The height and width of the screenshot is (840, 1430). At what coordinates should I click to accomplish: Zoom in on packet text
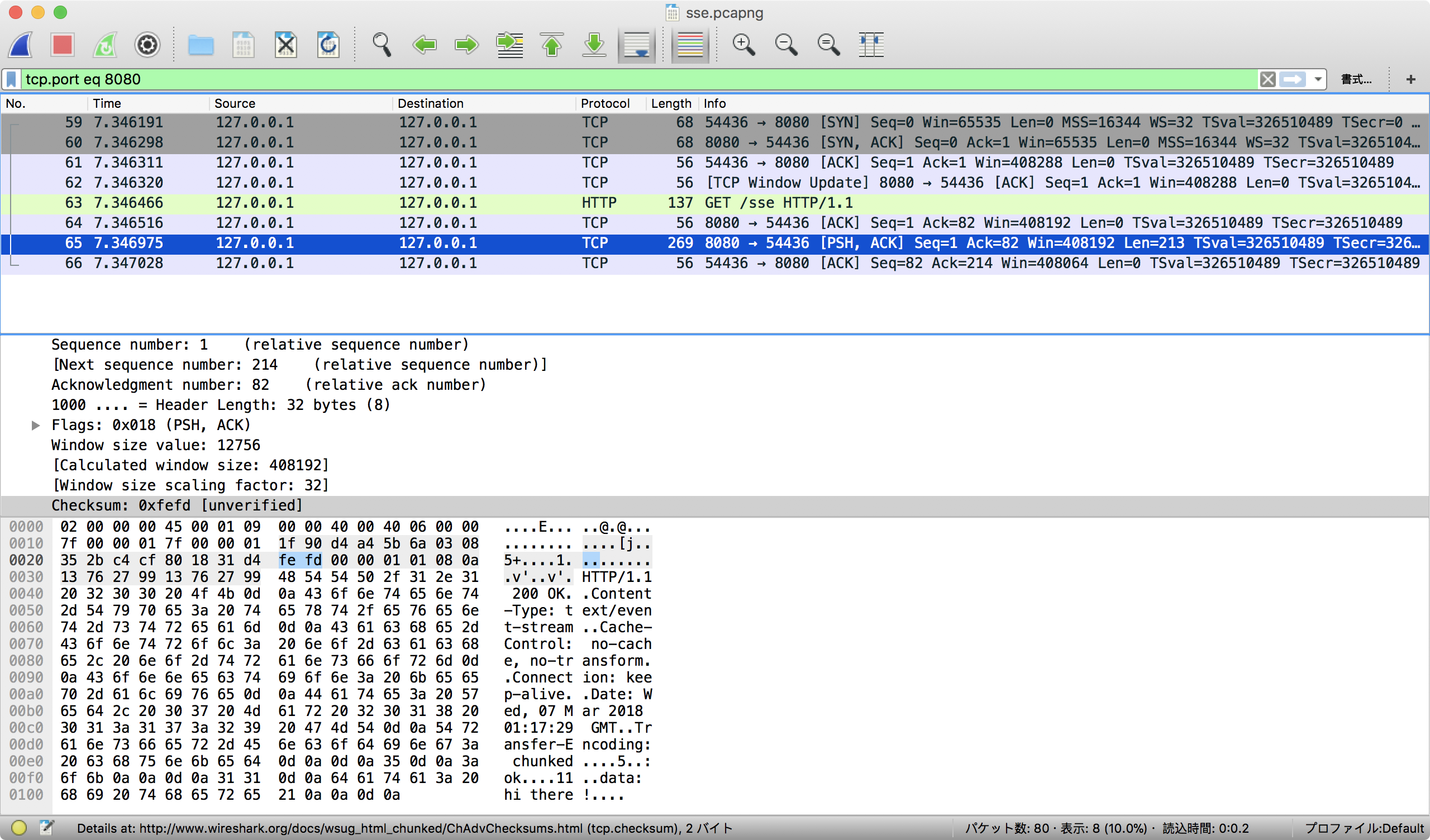point(743,45)
